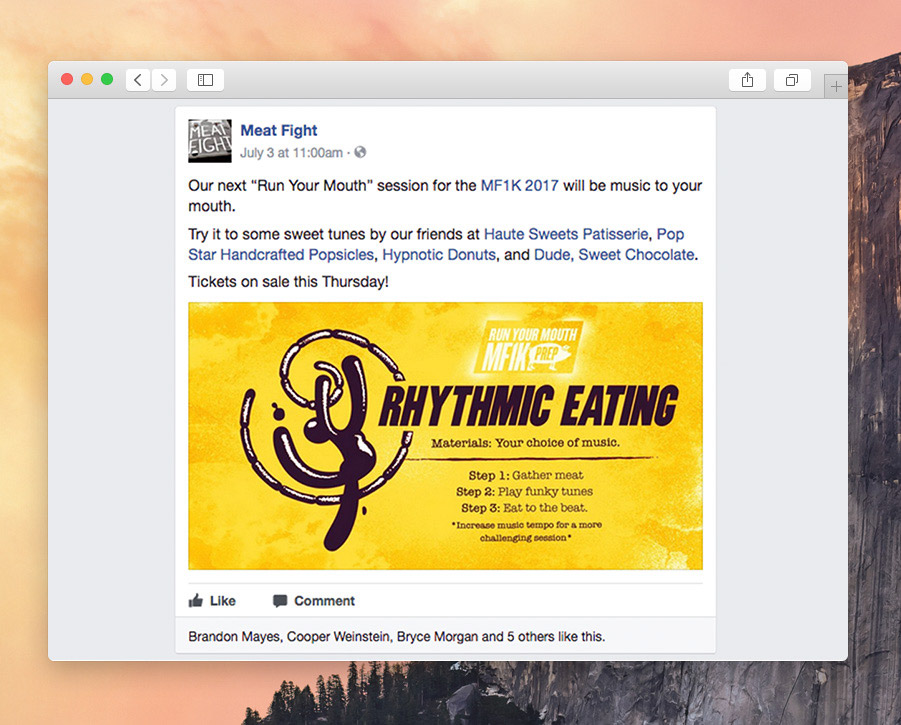Click the July 3 at 11:00am timestamp

291,153
